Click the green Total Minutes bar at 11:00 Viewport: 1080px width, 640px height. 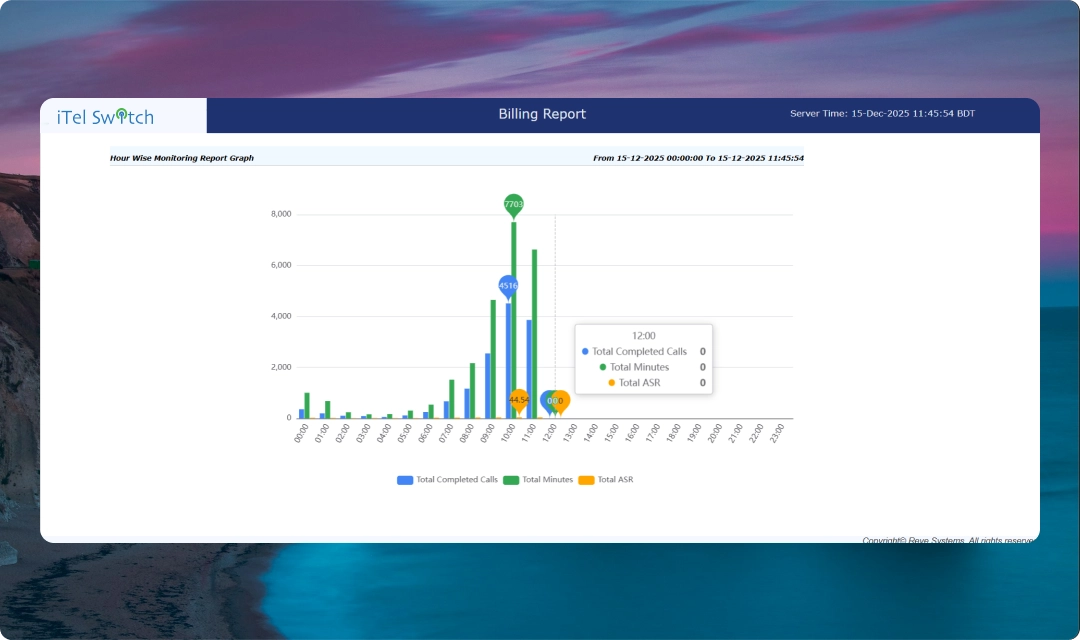[x=535, y=334]
